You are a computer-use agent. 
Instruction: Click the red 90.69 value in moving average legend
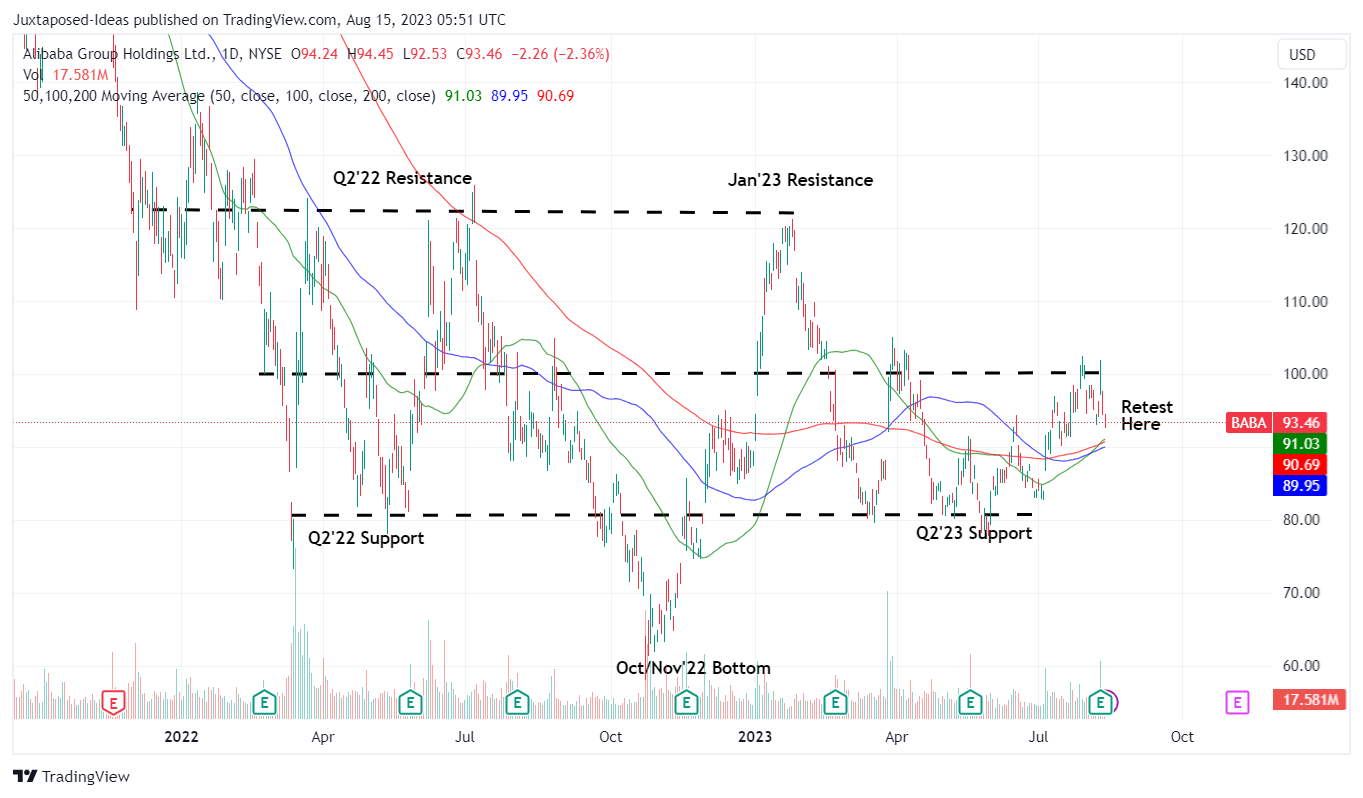click(555, 96)
